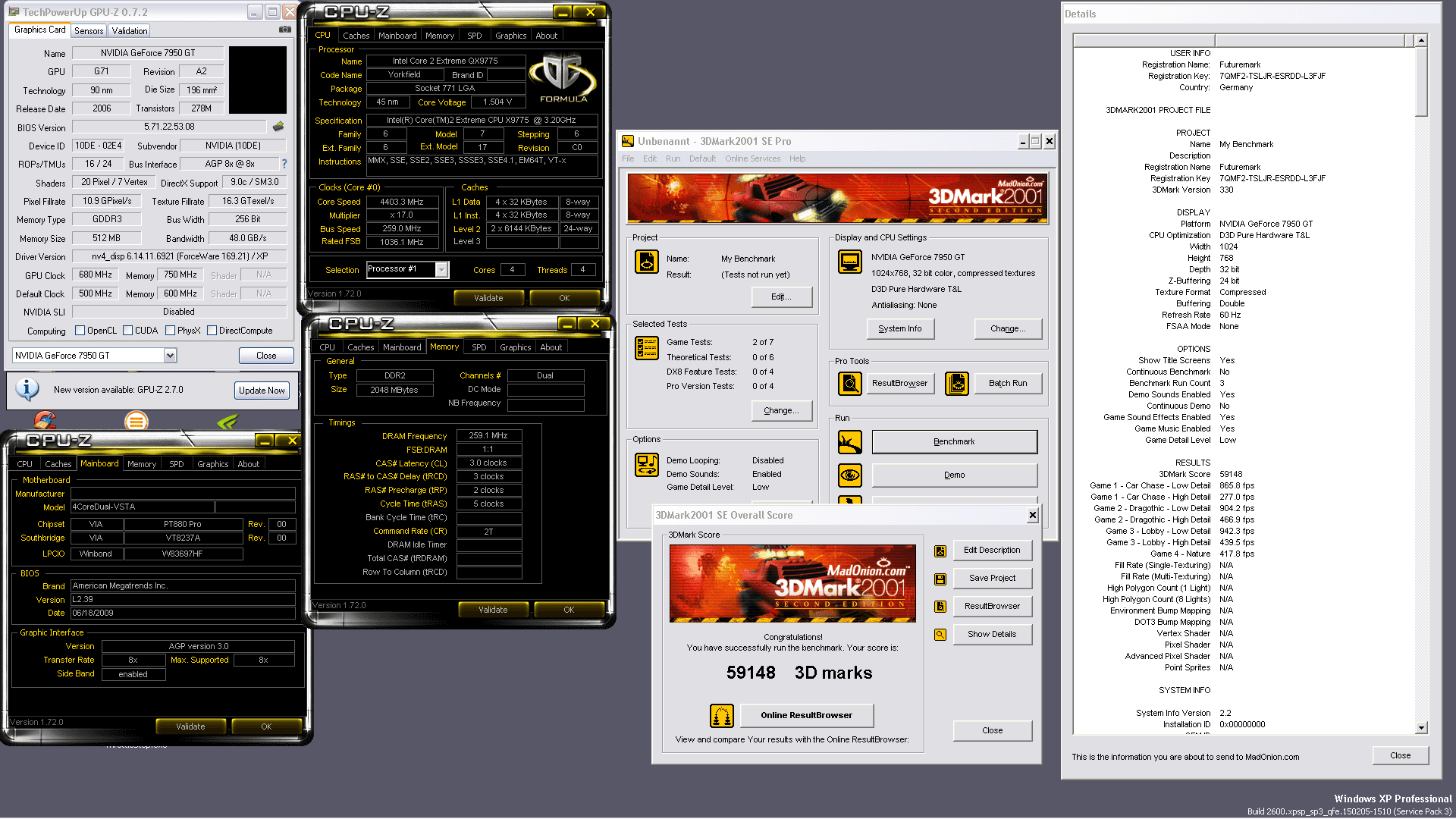Viewport: 1456px width, 819px height.
Task: Enable the PhysX checkbox
Action: click(x=170, y=331)
